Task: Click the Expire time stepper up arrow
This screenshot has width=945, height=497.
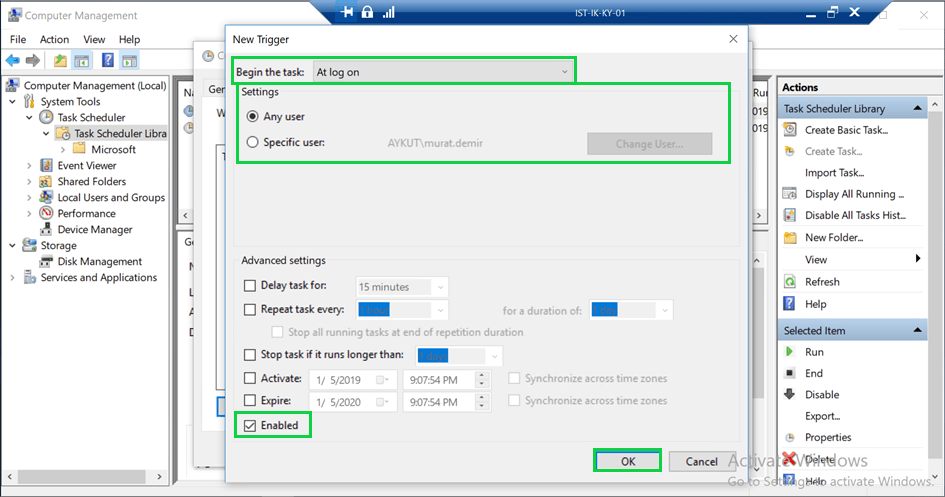Action: tap(482, 398)
